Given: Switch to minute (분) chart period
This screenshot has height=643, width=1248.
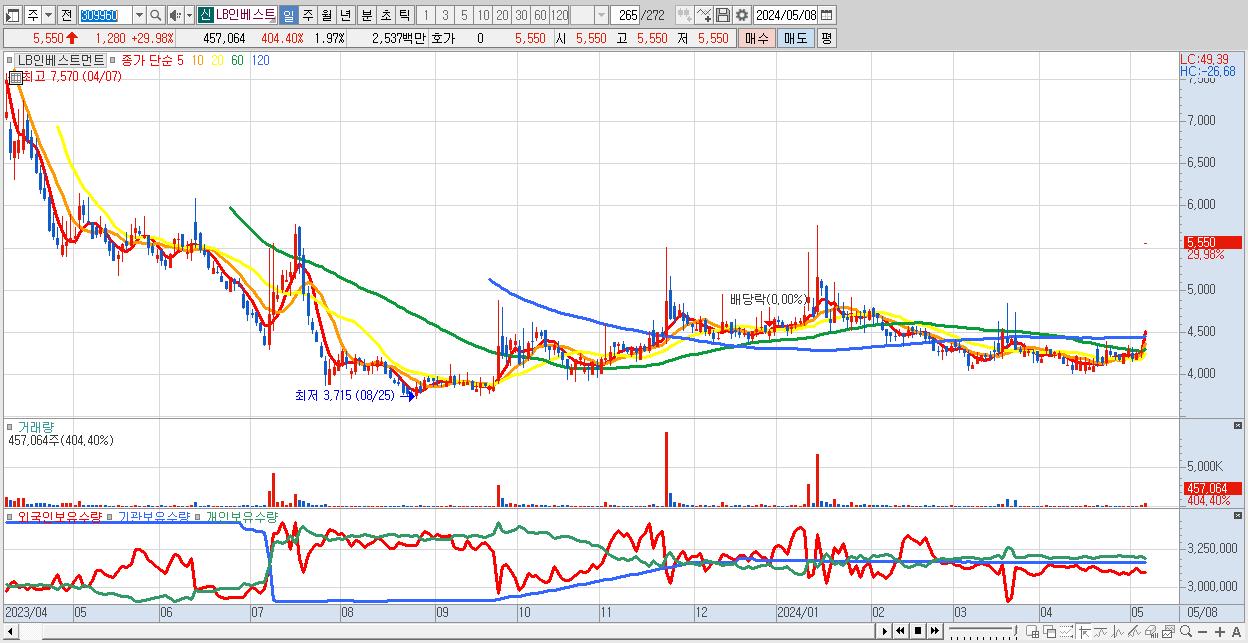Looking at the screenshot, I should [x=367, y=15].
